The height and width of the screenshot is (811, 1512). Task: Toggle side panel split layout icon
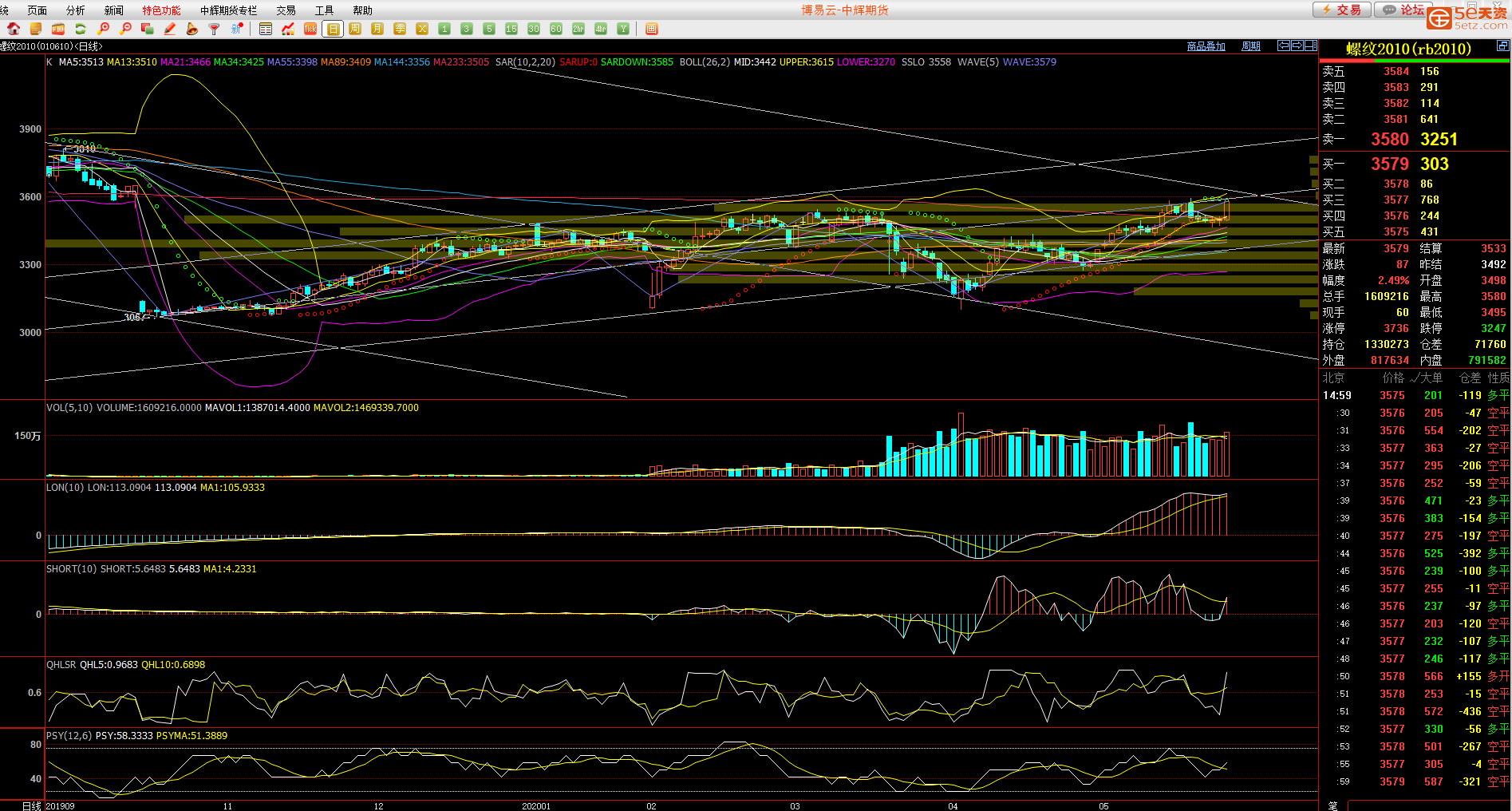click(x=1311, y=45)
